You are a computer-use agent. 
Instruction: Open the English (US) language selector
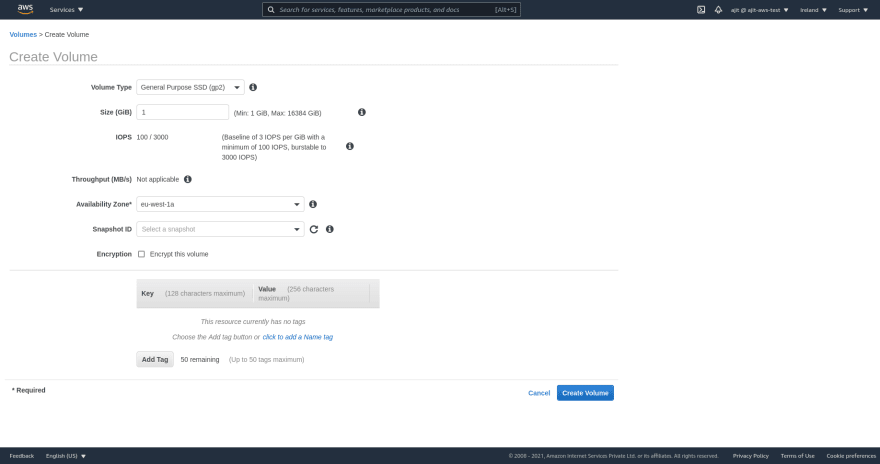[66, 456]
